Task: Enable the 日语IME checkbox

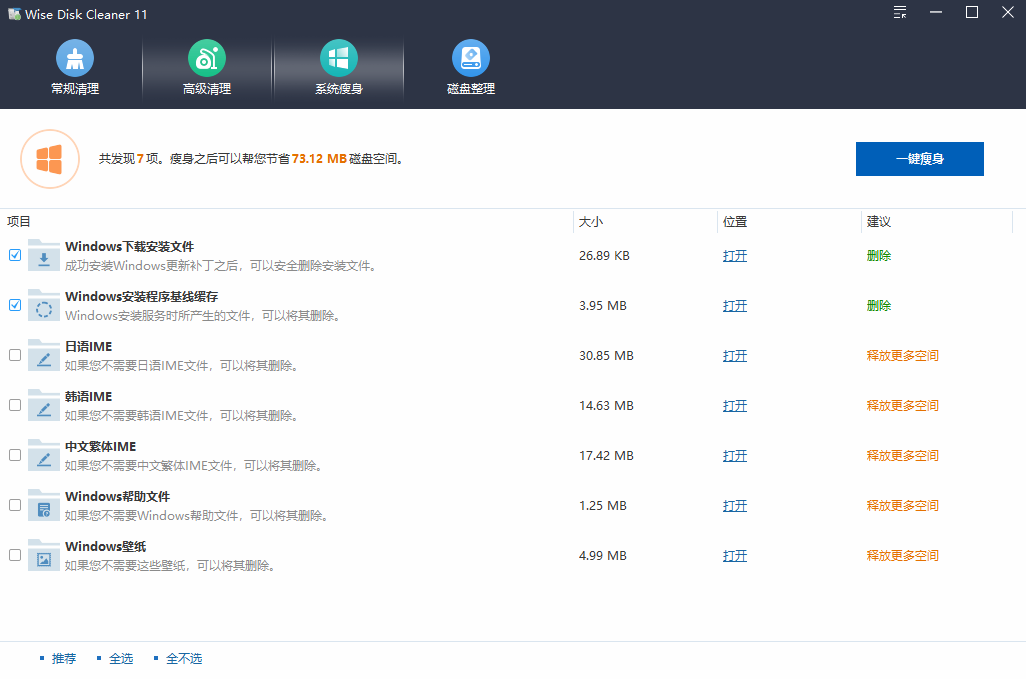Action: click(15, 355)
